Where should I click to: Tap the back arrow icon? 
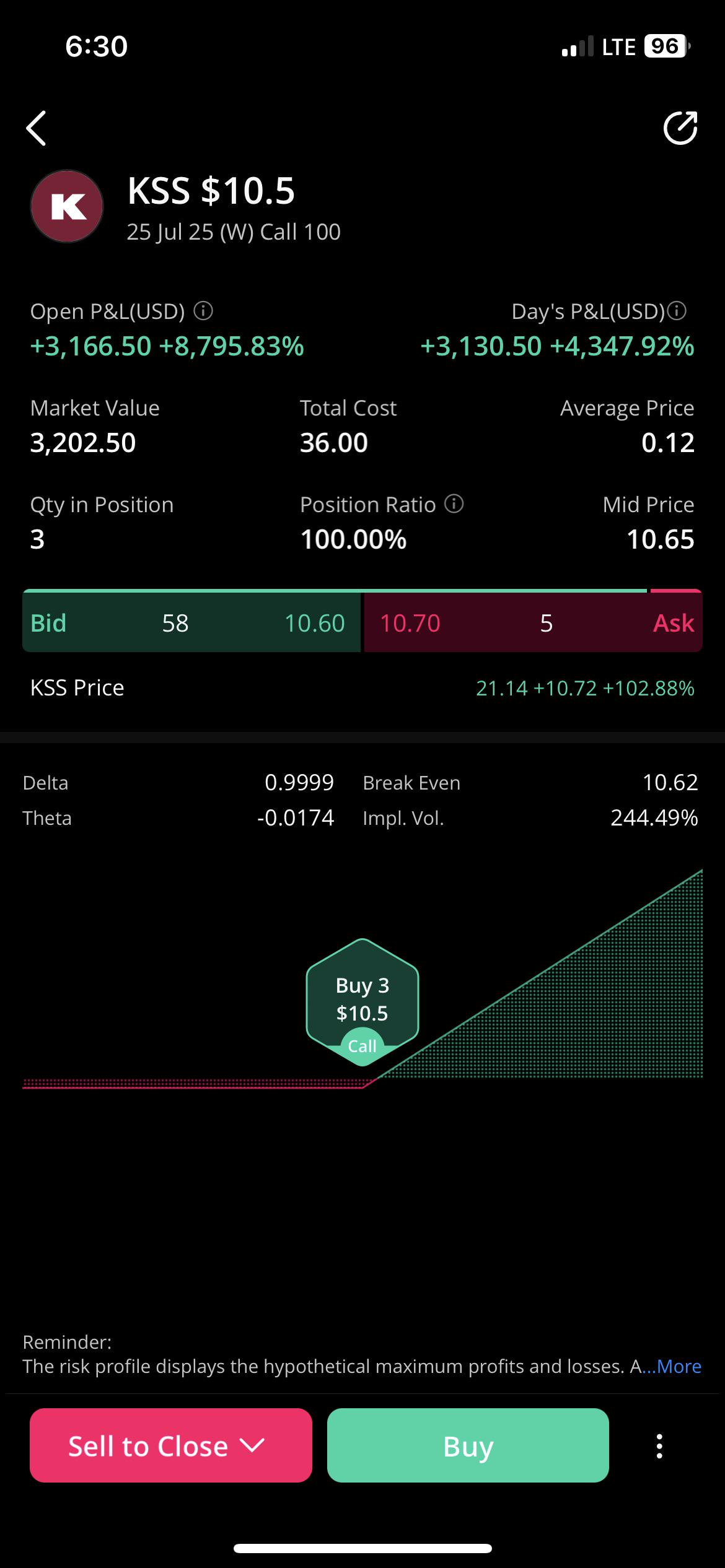[x=37, y=128]
